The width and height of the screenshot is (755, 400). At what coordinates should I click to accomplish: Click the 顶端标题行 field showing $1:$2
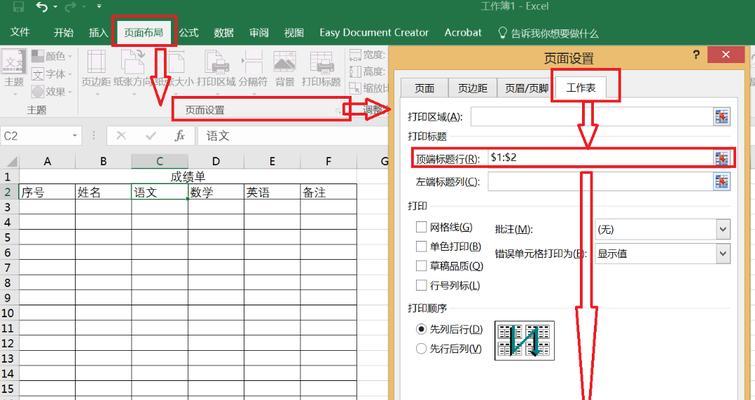[x=600, y=157]
